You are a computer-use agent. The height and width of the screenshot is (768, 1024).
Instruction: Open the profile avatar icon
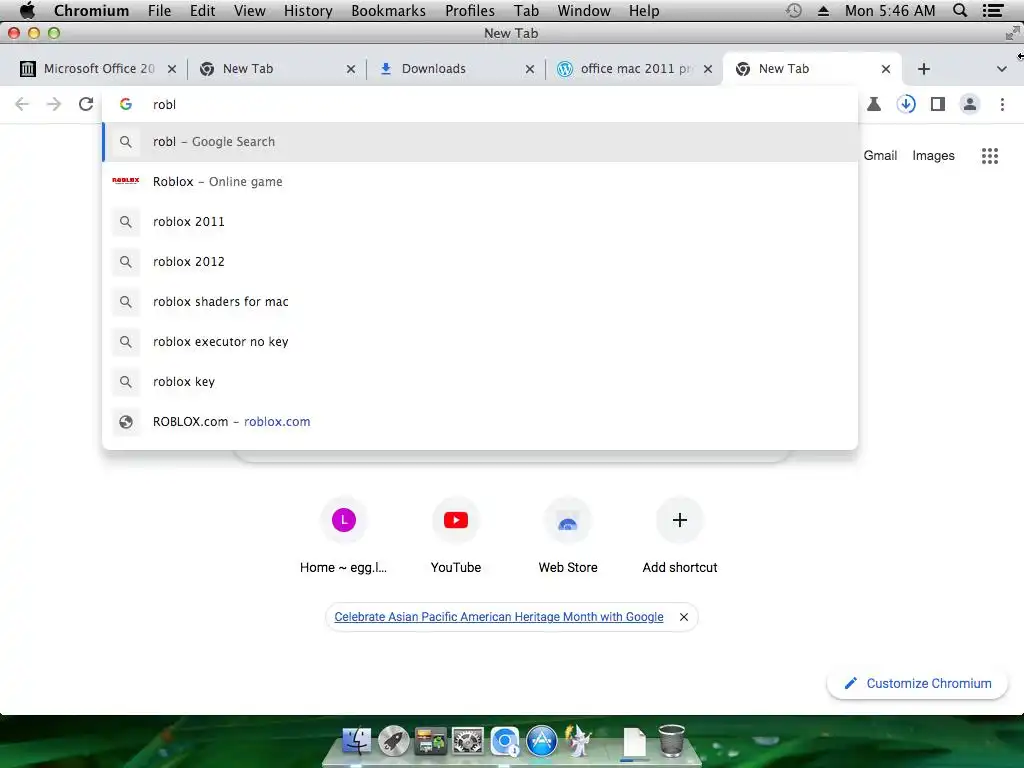pyautogui.click(x=970, y=104)
